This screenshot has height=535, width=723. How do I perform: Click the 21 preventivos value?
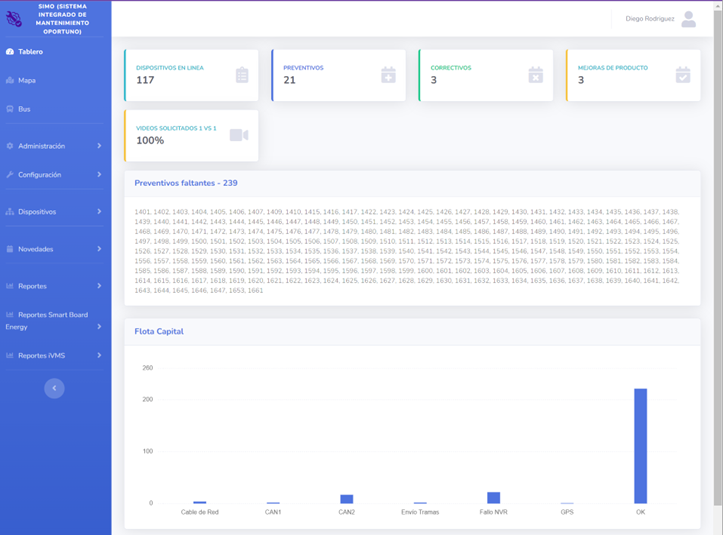[289, 80]
